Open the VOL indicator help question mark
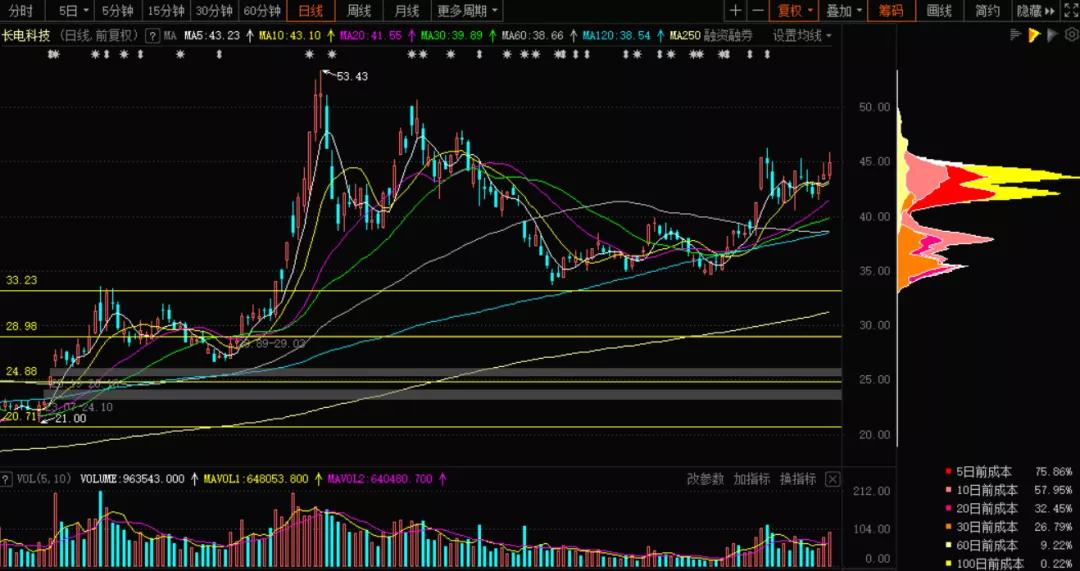Screen dimensions: 1080x571 tap(6, 478)
